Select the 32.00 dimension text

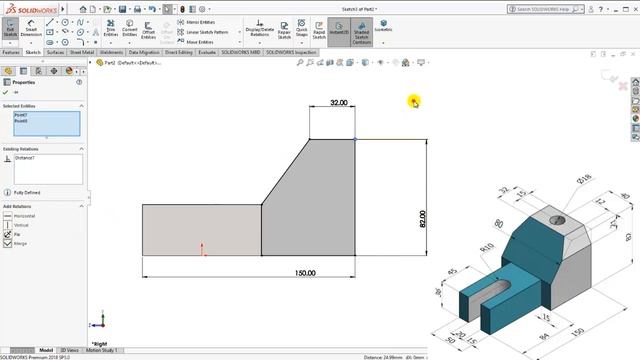(x=339, y=103)
